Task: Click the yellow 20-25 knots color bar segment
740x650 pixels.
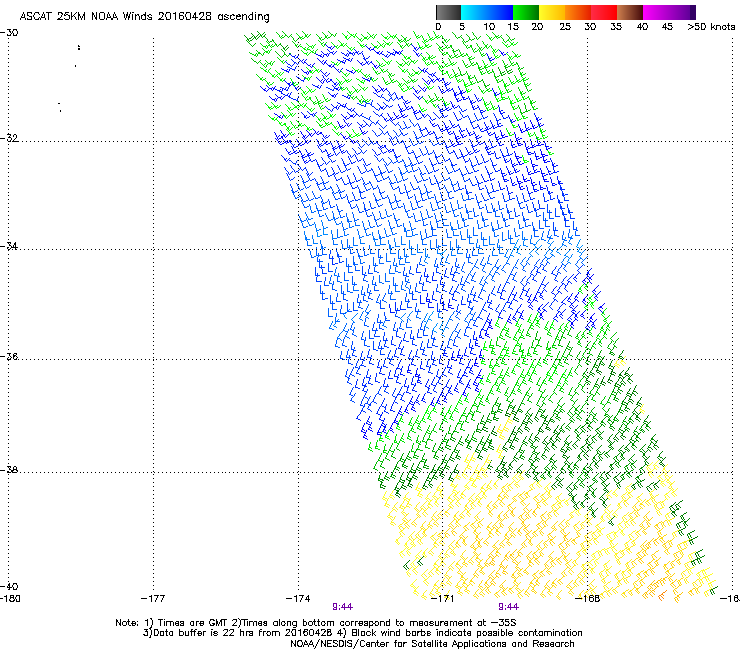Action: pyautogui.click(x=552, y=12)
